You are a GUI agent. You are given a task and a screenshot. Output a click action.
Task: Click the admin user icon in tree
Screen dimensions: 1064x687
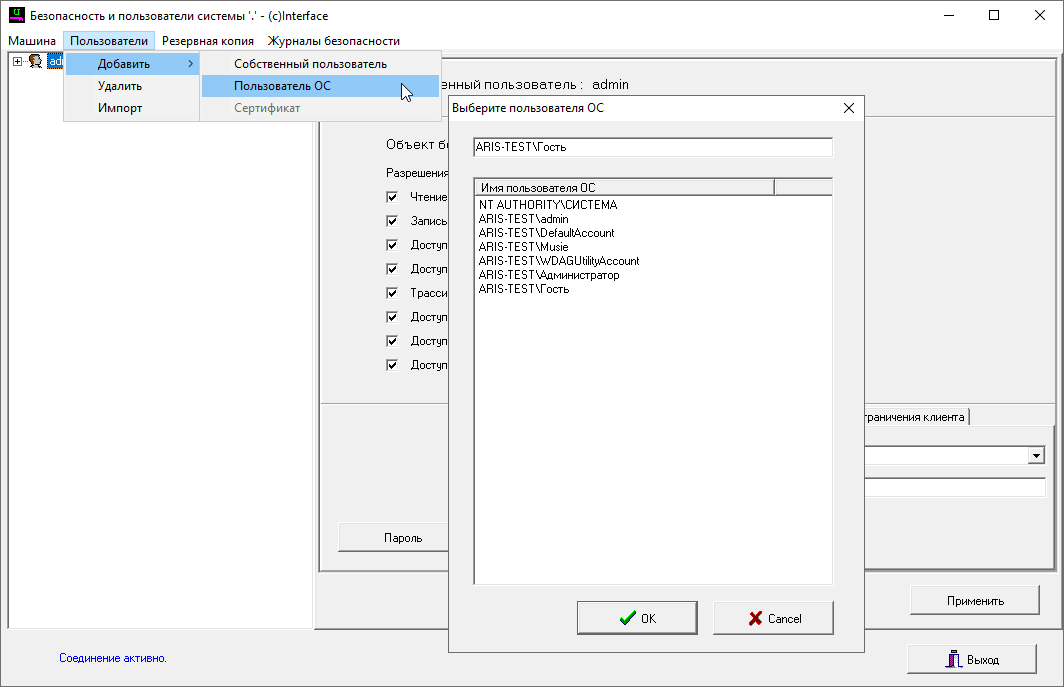35,62
